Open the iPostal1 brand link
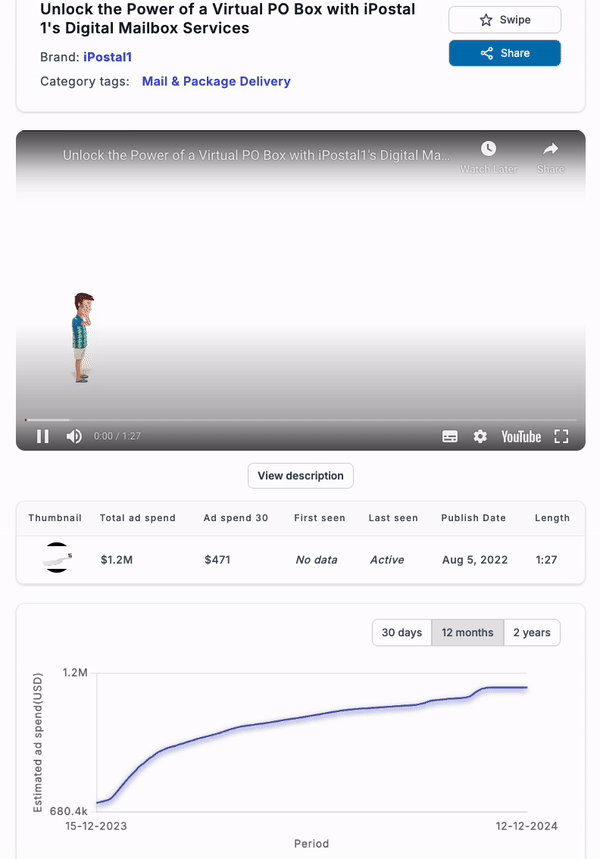Image resolution: width=600 pixels, height=859 pixels. tap(107, 57)
